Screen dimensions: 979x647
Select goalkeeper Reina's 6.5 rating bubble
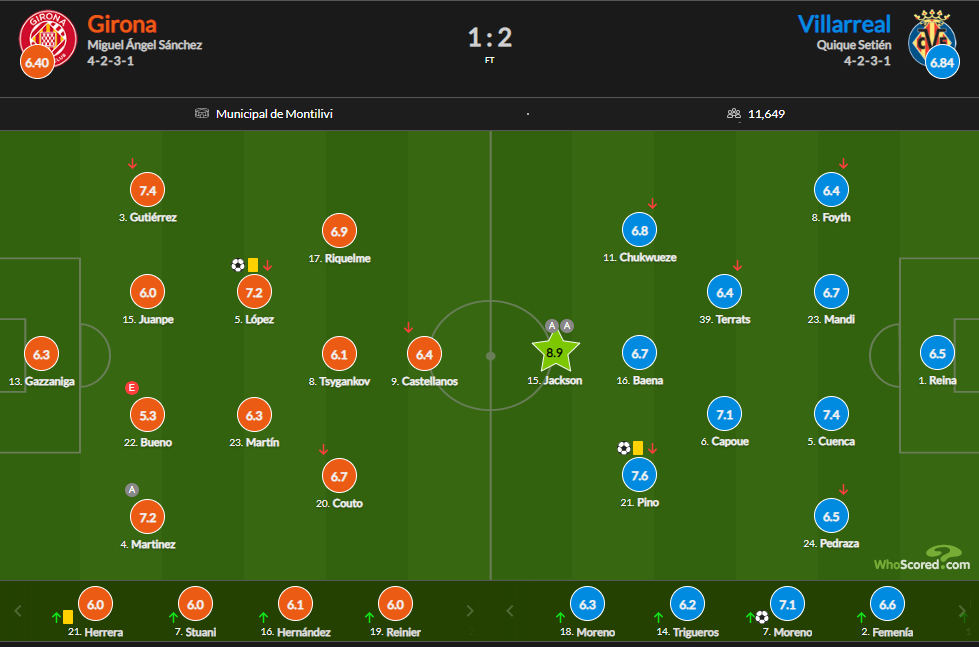click(x=936, y=353)
